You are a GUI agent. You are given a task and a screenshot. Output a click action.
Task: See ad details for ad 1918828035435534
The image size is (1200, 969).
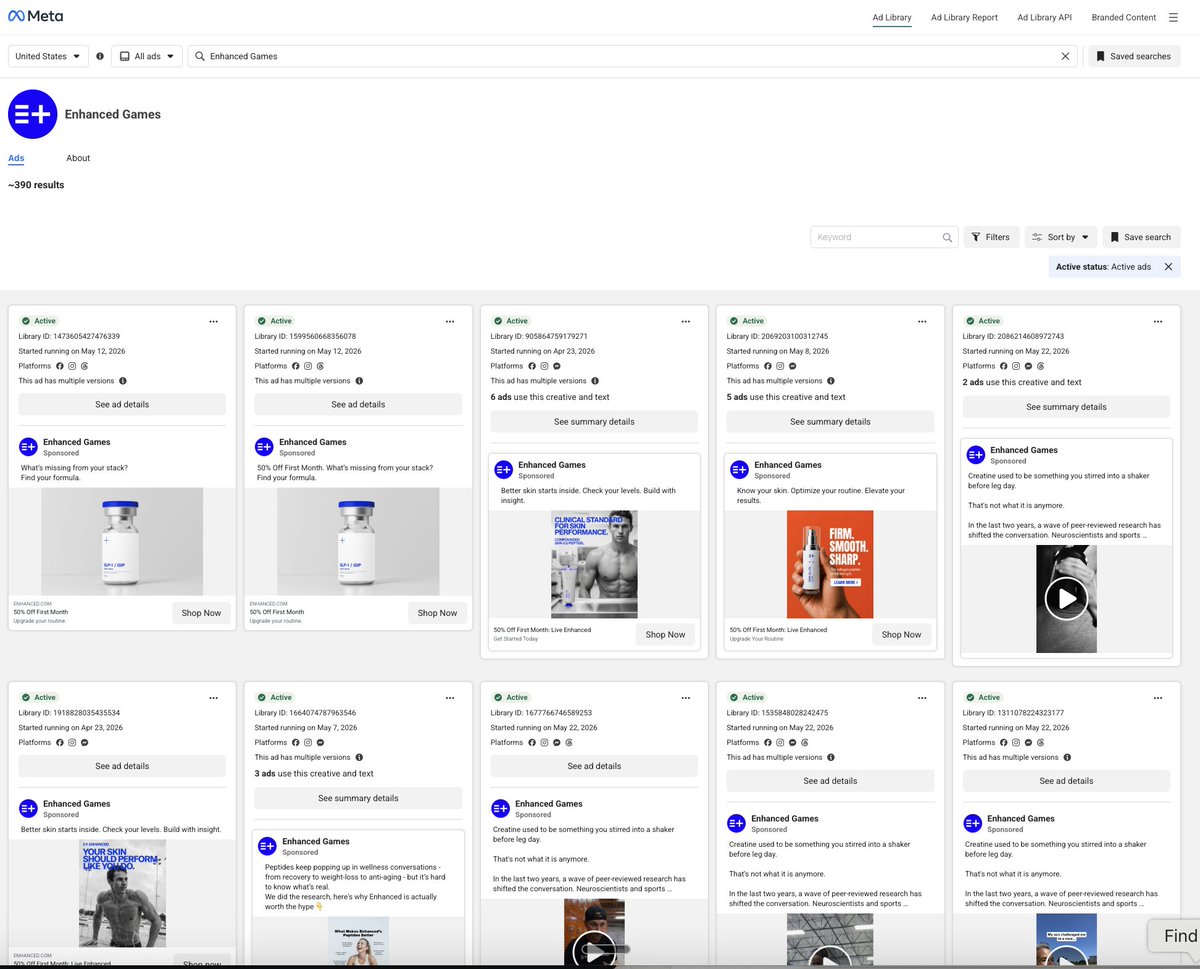(122, 766)
